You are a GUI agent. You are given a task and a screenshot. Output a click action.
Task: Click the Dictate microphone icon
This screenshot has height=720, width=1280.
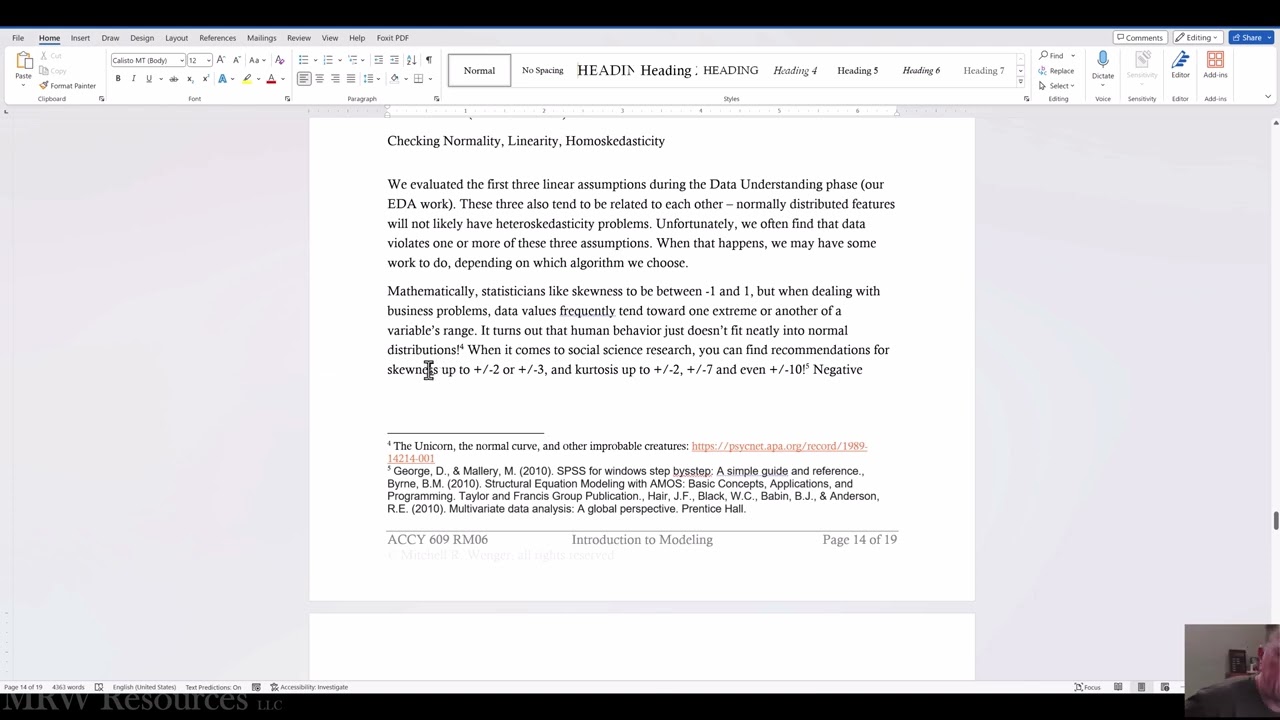pos(1103,60)
